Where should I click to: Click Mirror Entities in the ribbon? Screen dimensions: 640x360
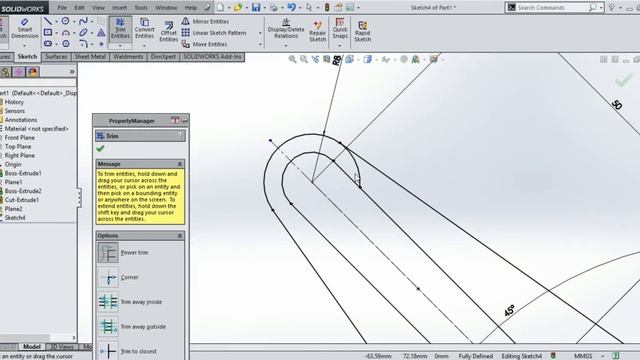(205, 21)
